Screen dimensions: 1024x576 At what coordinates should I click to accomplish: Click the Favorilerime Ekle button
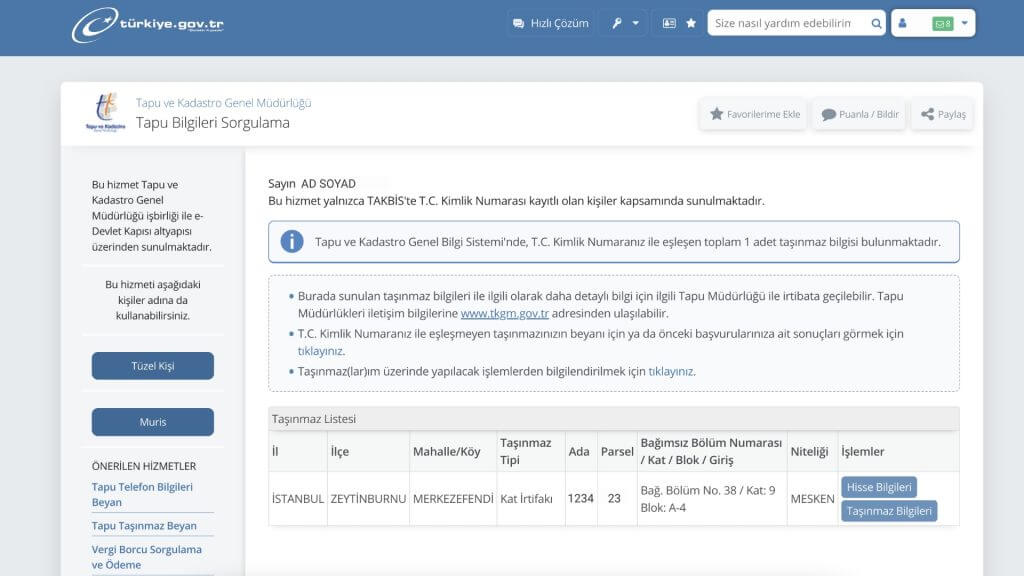click(754, 114)
